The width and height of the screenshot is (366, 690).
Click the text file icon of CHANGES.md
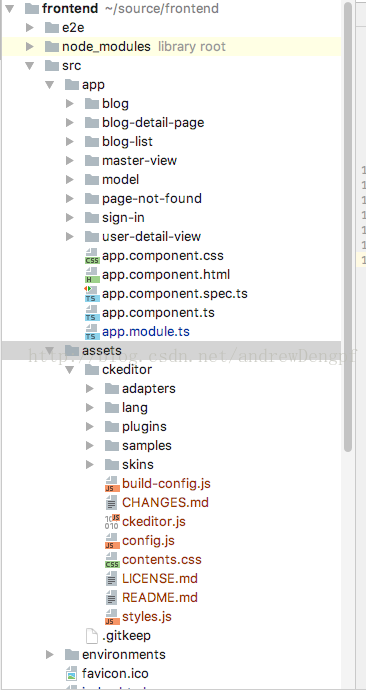click(112, 503)
